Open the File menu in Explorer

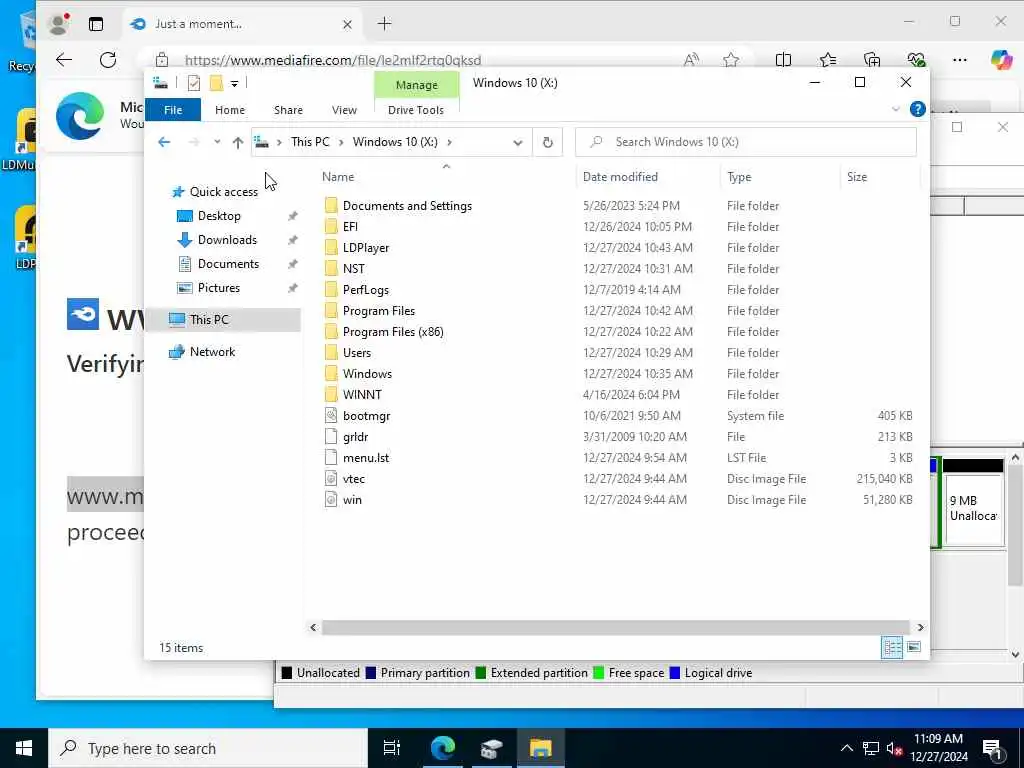point(173,110)
